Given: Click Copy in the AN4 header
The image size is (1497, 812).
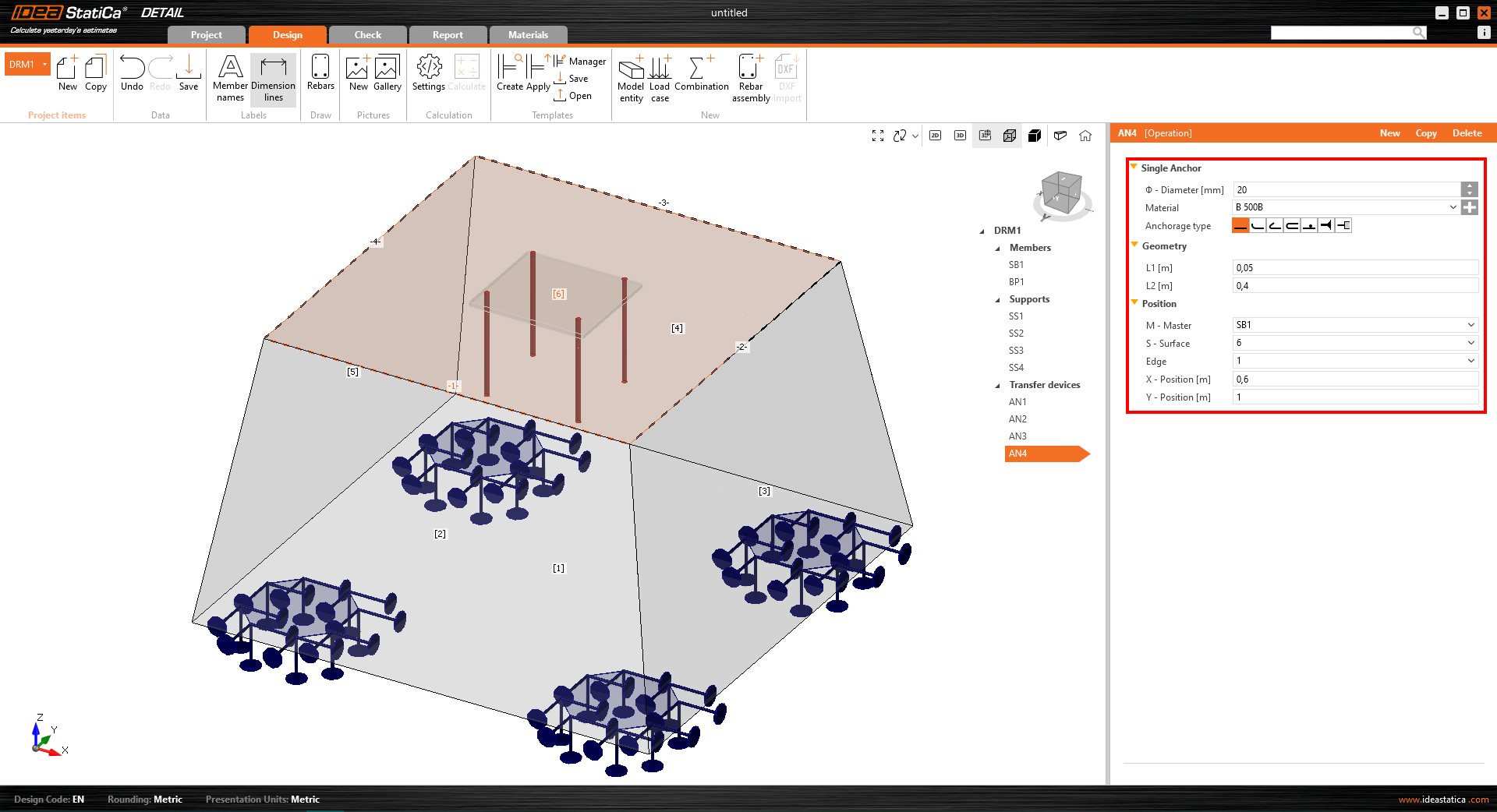Looking at the screenshot, I should (1425, 133).
